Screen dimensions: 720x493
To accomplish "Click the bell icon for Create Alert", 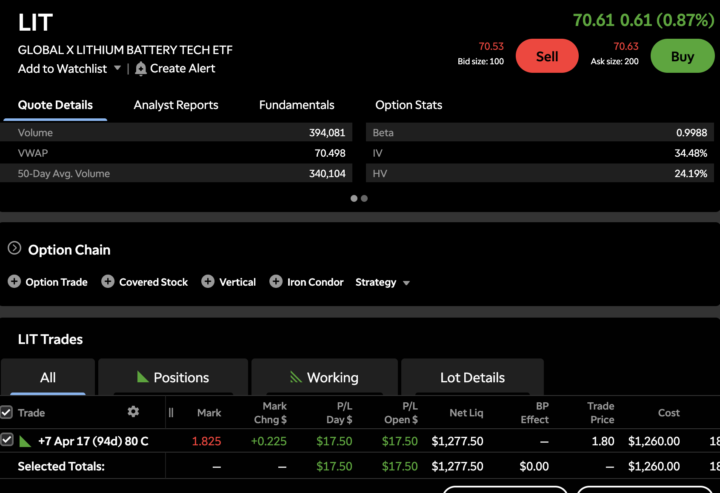I will click(x=141, y=68).
